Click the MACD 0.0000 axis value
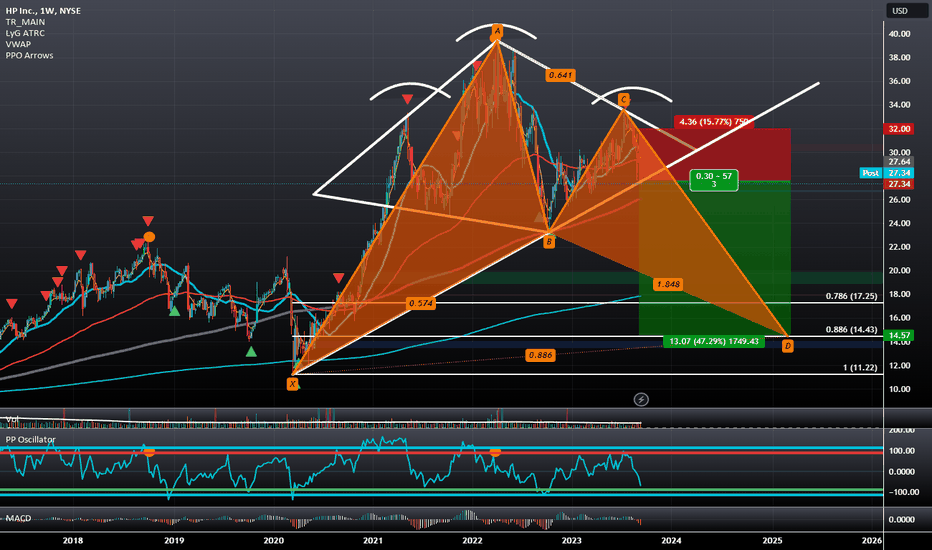This screenshot has height=550, width=932. (x=902, y=519)
